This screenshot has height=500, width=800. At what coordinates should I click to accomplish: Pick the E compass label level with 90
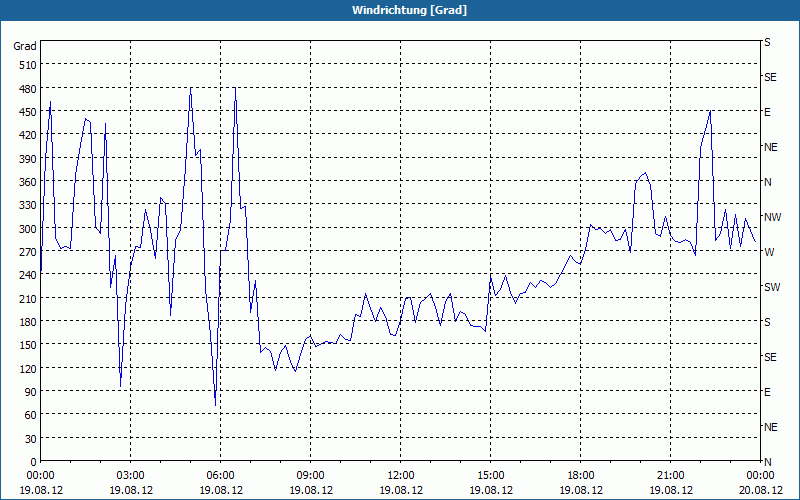point(767,392)
